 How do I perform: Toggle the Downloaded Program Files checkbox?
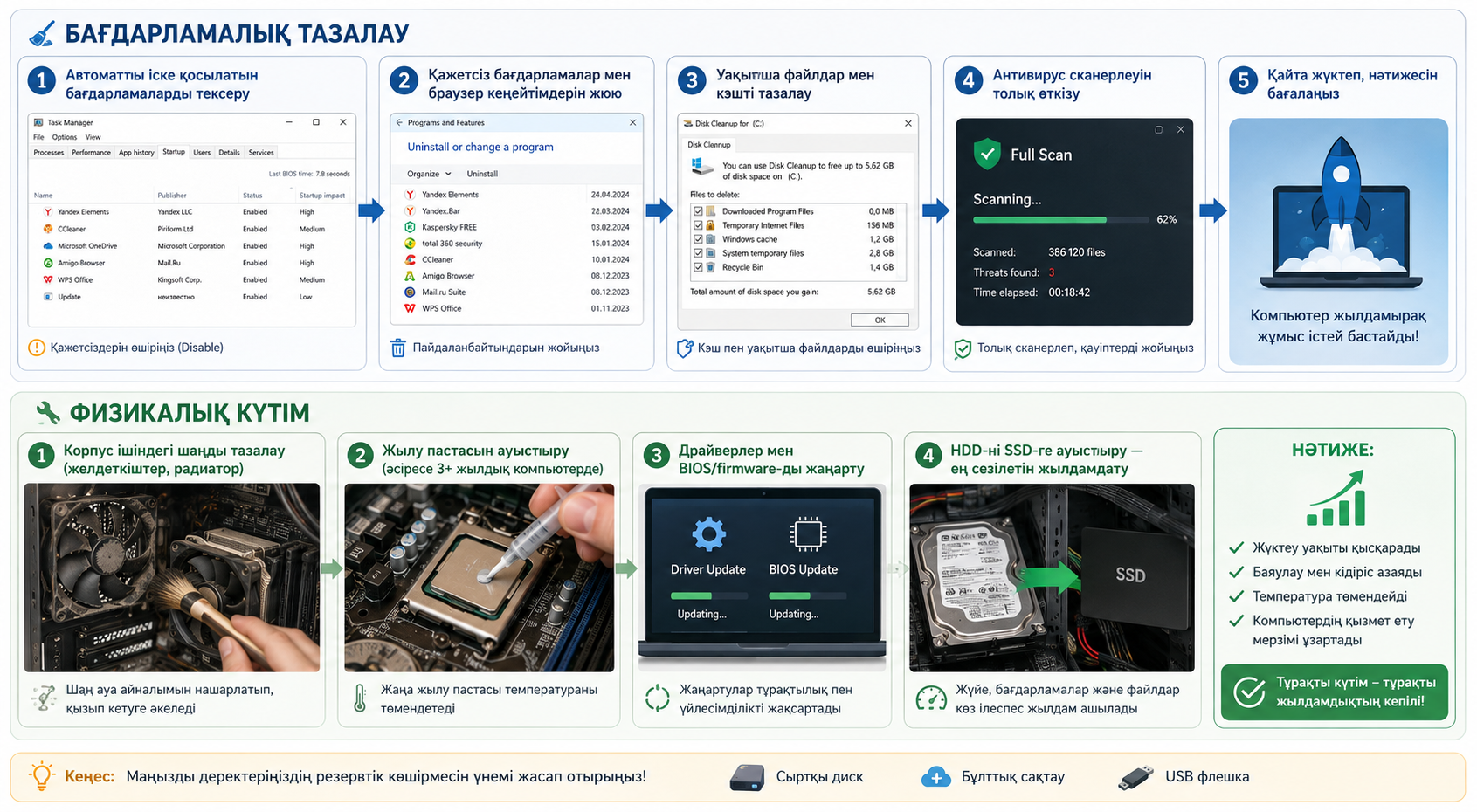pos(698,211)
